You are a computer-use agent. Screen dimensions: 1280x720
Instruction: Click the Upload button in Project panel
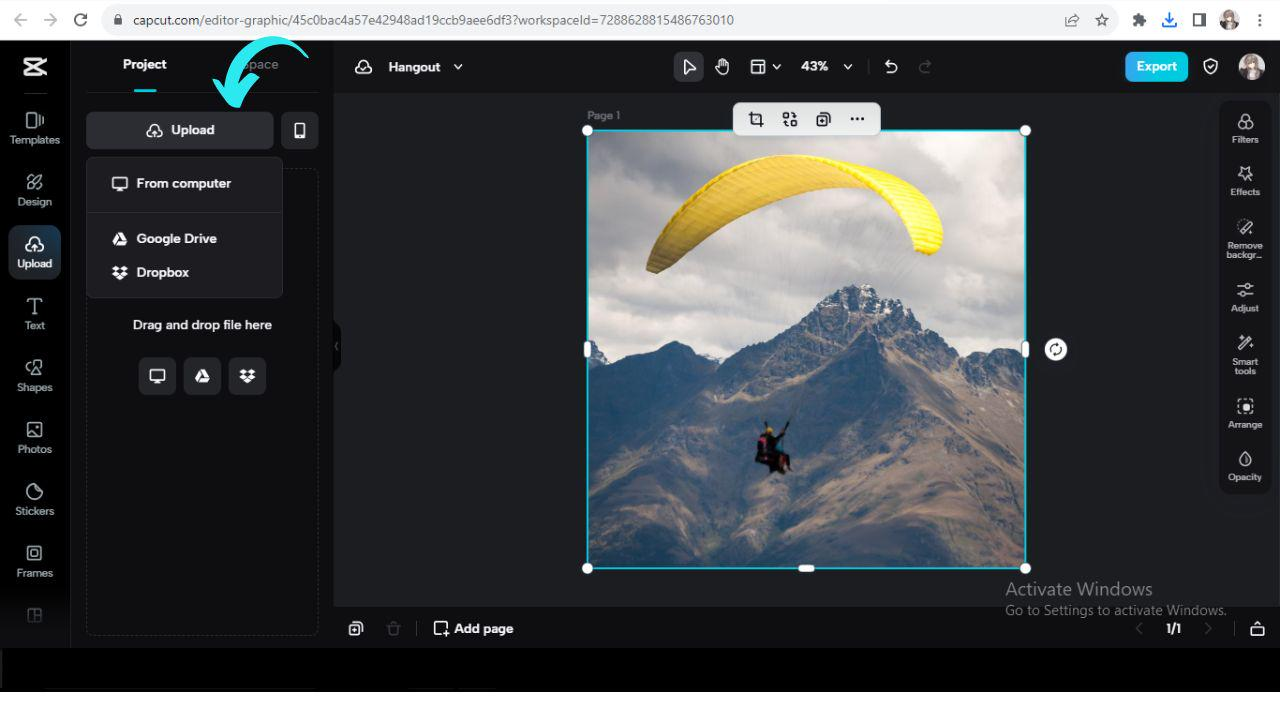179,130
